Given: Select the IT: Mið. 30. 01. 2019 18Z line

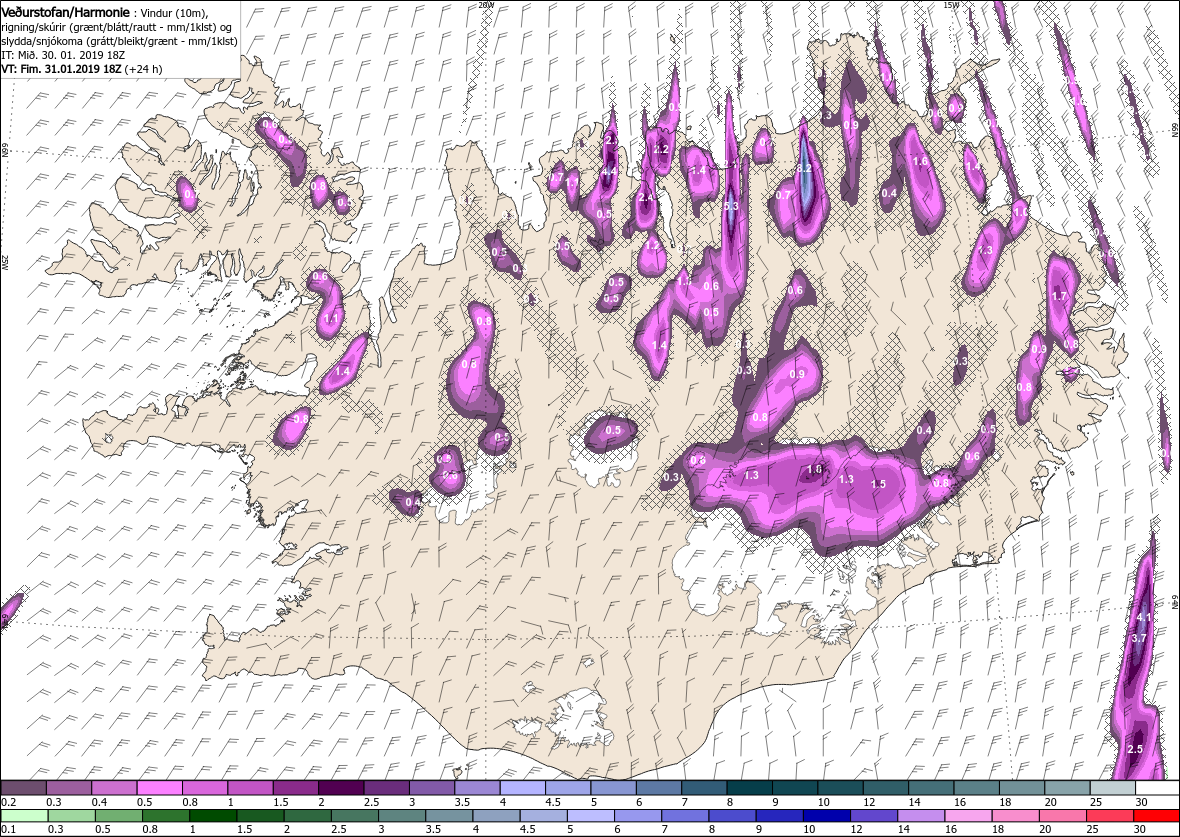Looking at the screenshot, I should 65,55.
